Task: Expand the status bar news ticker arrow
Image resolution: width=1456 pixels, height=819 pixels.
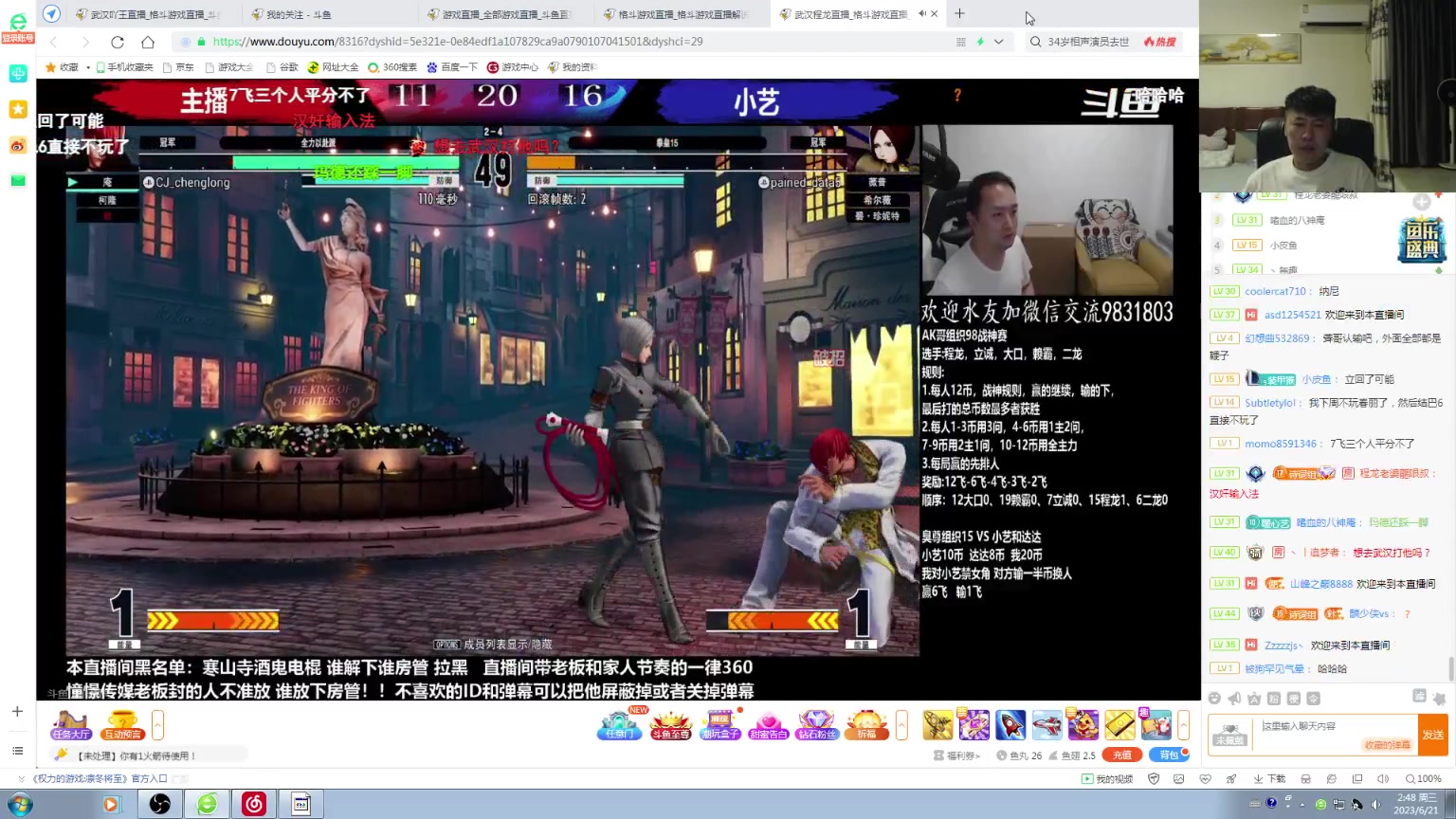Action: (22, 779)
